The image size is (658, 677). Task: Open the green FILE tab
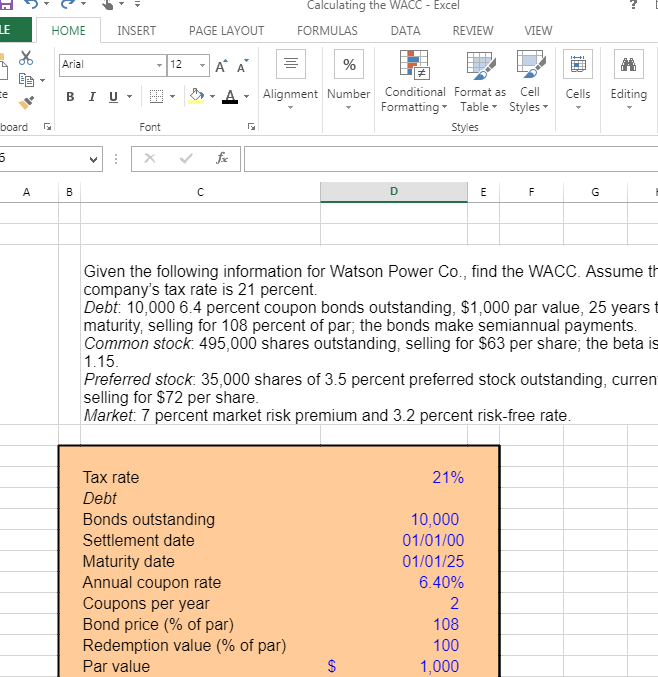pyautogui.click(x=16, y=30)
